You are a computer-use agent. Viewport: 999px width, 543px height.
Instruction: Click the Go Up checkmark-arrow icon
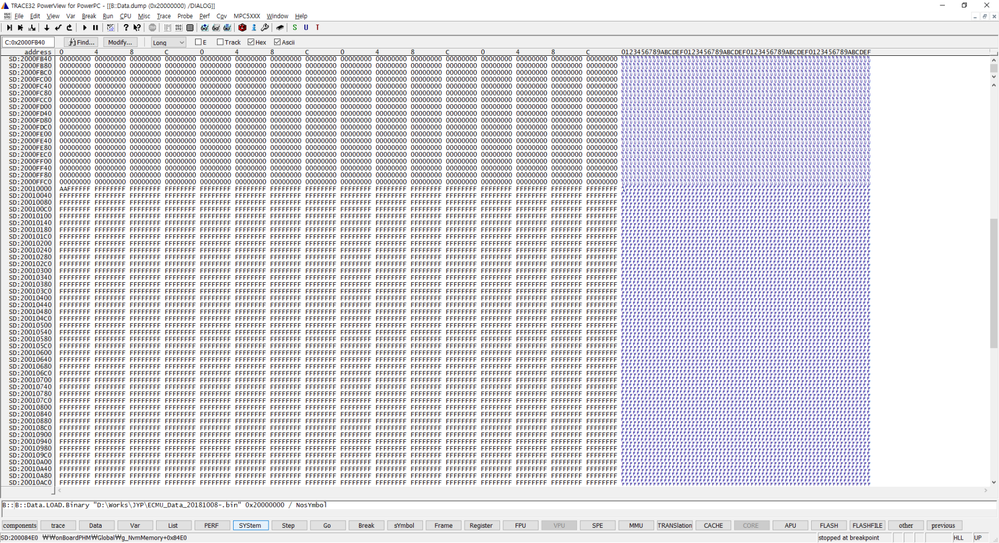(x=58, y=27)
